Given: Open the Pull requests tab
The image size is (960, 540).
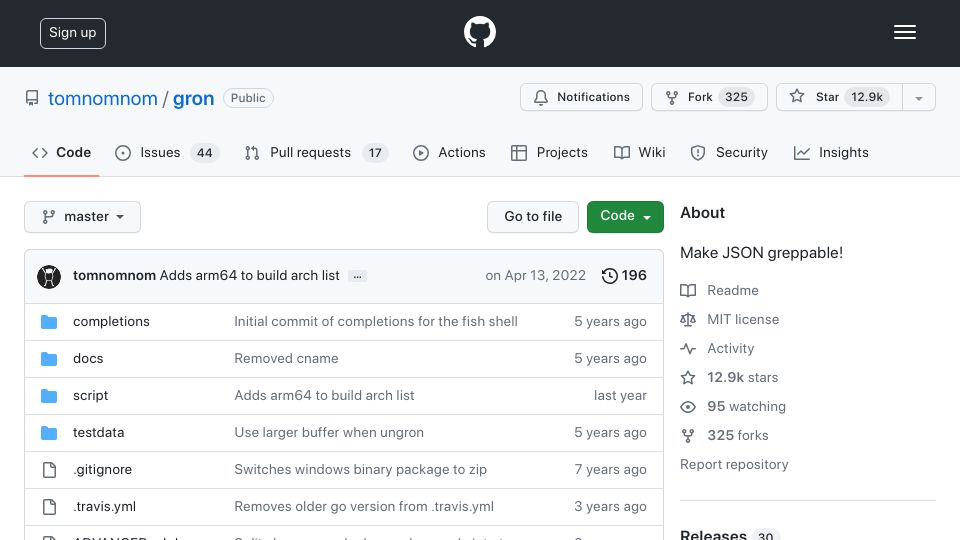Looking at the screenshot, I should pyautogui.click(x=316, y=152).
